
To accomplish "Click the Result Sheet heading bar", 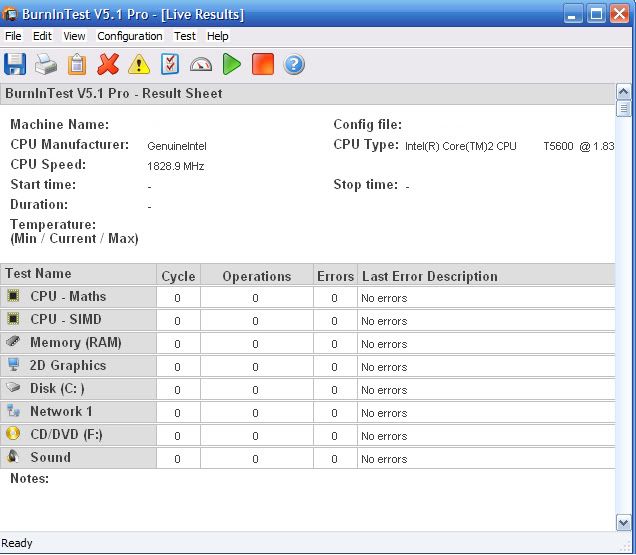I will pos(307,94).
